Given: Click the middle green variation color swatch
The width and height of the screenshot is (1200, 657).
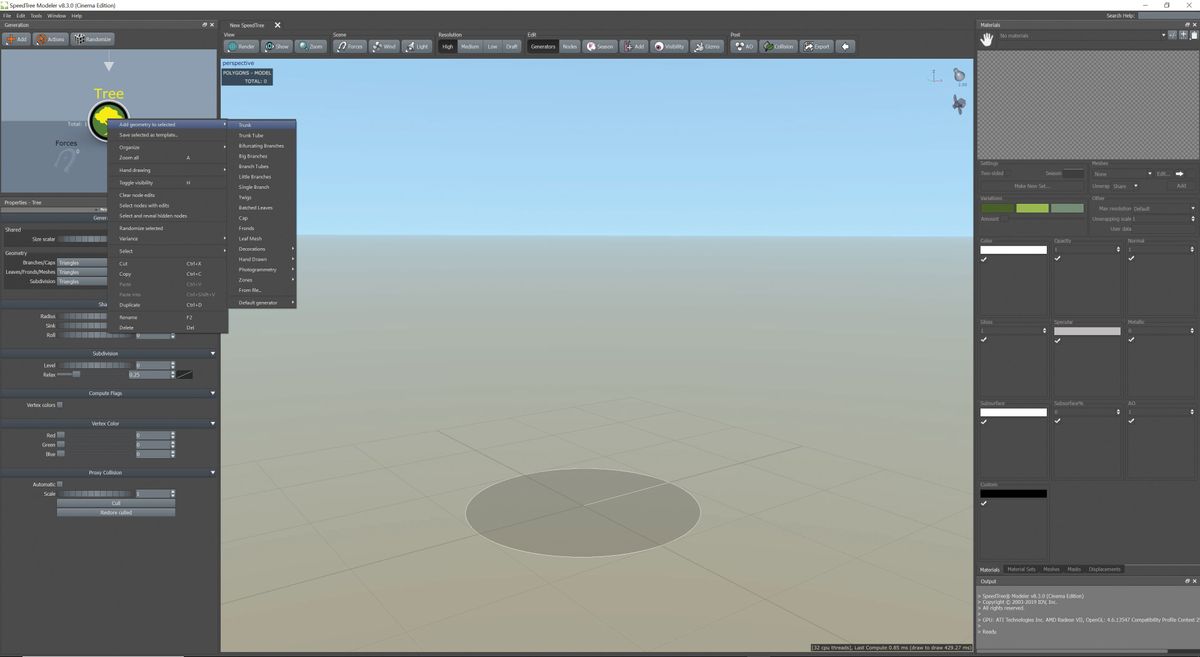Looking at the screenshot, I should pyautogui.click(x=1031, y=208).
